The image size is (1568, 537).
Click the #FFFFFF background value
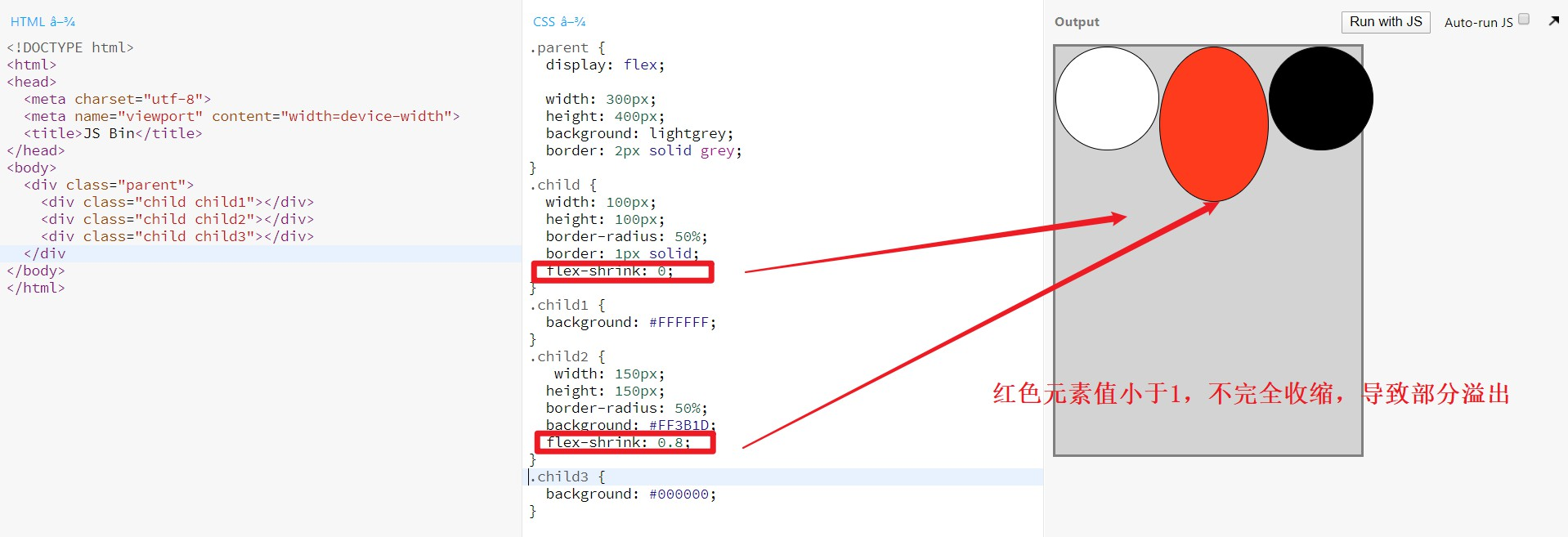(x=679, y=323)
